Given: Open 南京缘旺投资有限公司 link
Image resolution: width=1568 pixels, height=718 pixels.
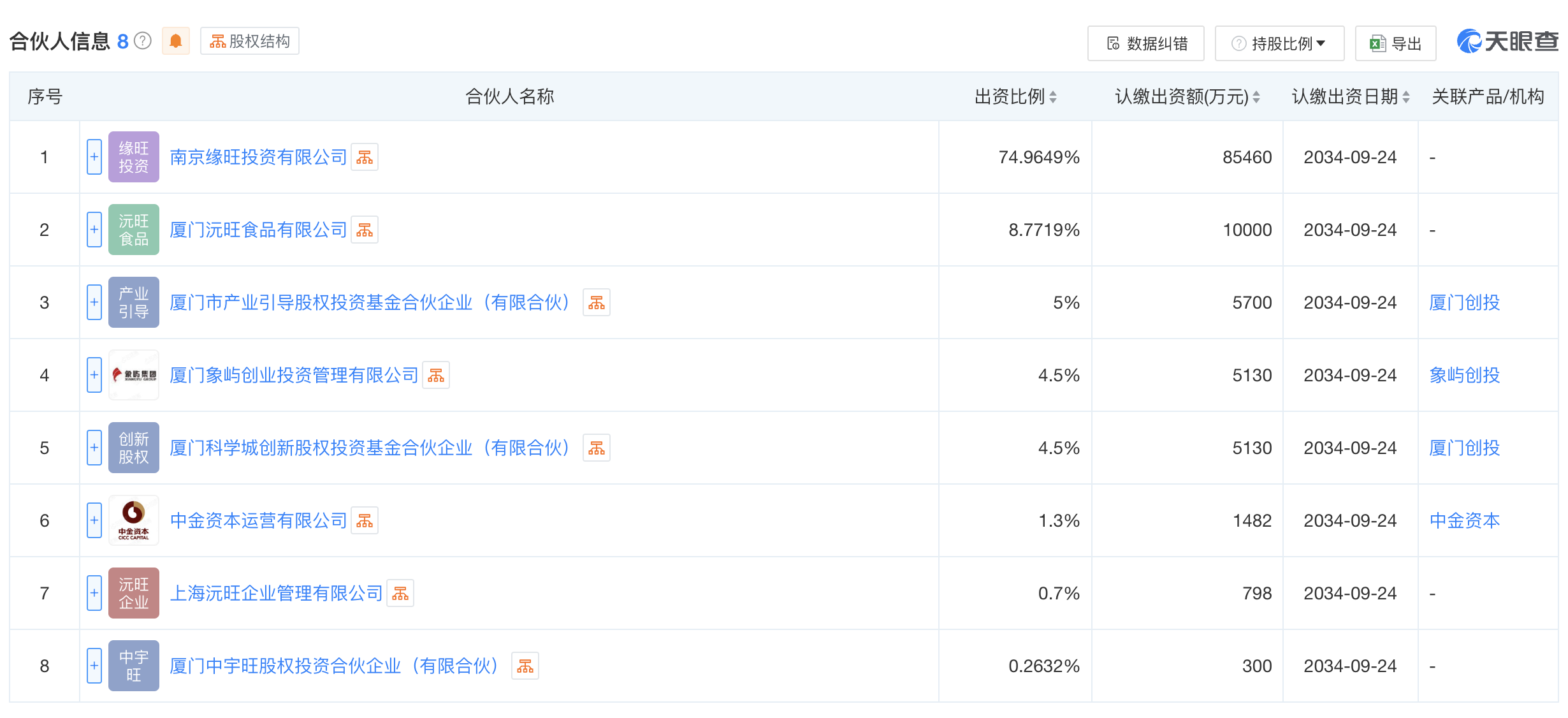Looking at the screenshot, I should point(258,157).
